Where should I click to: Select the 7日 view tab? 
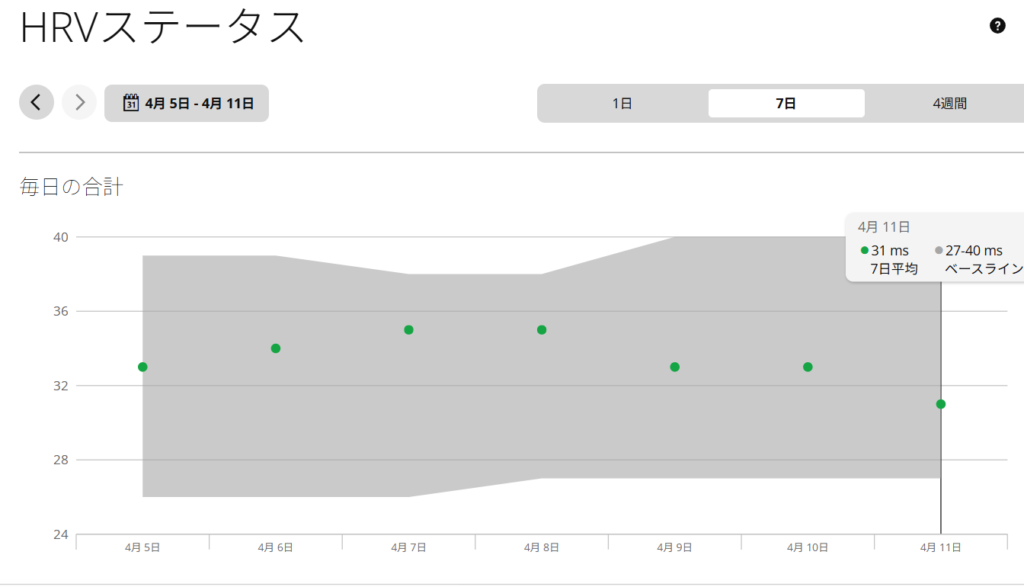786,103
